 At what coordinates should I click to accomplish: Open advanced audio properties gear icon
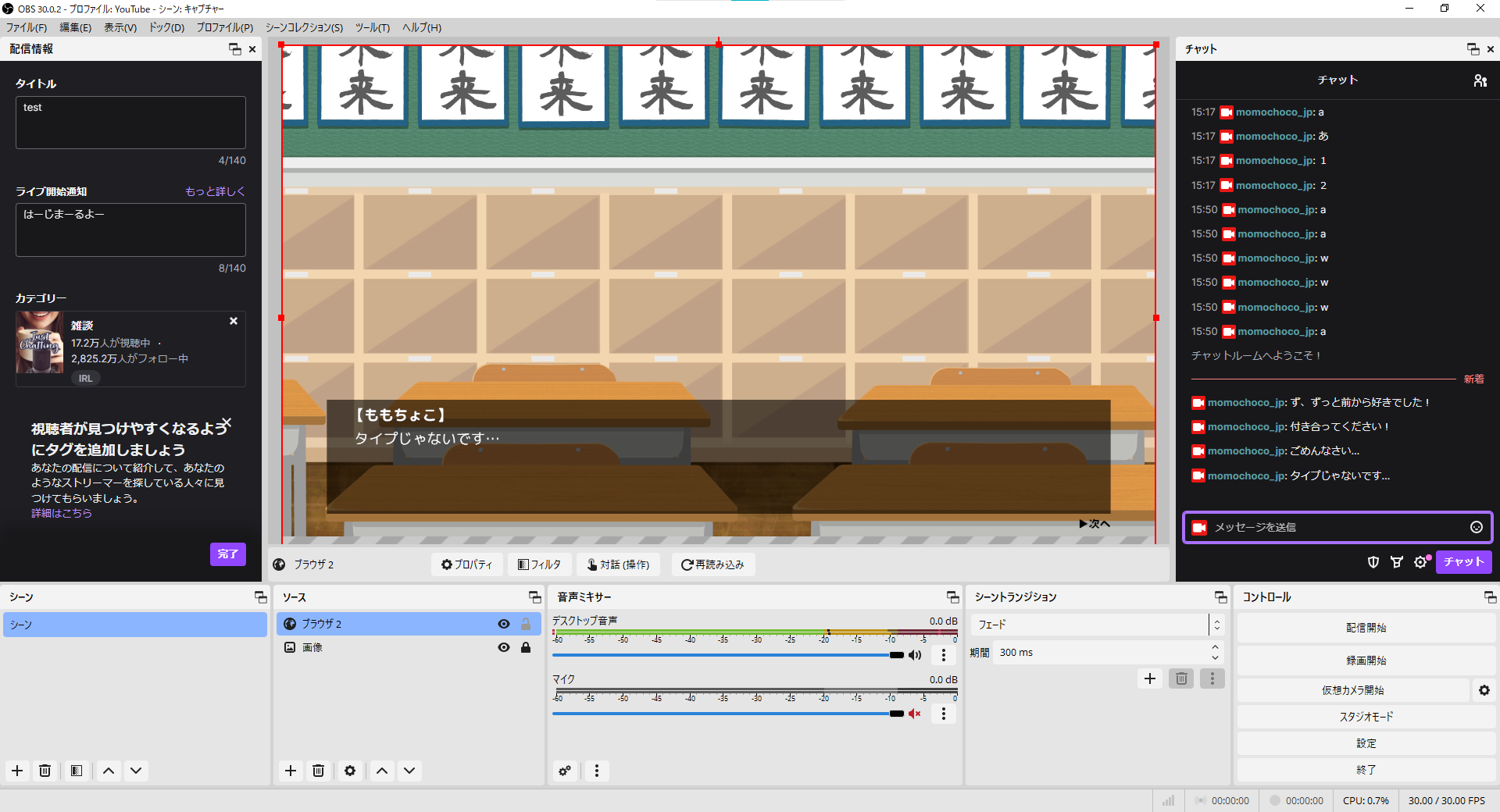[565, 771]
